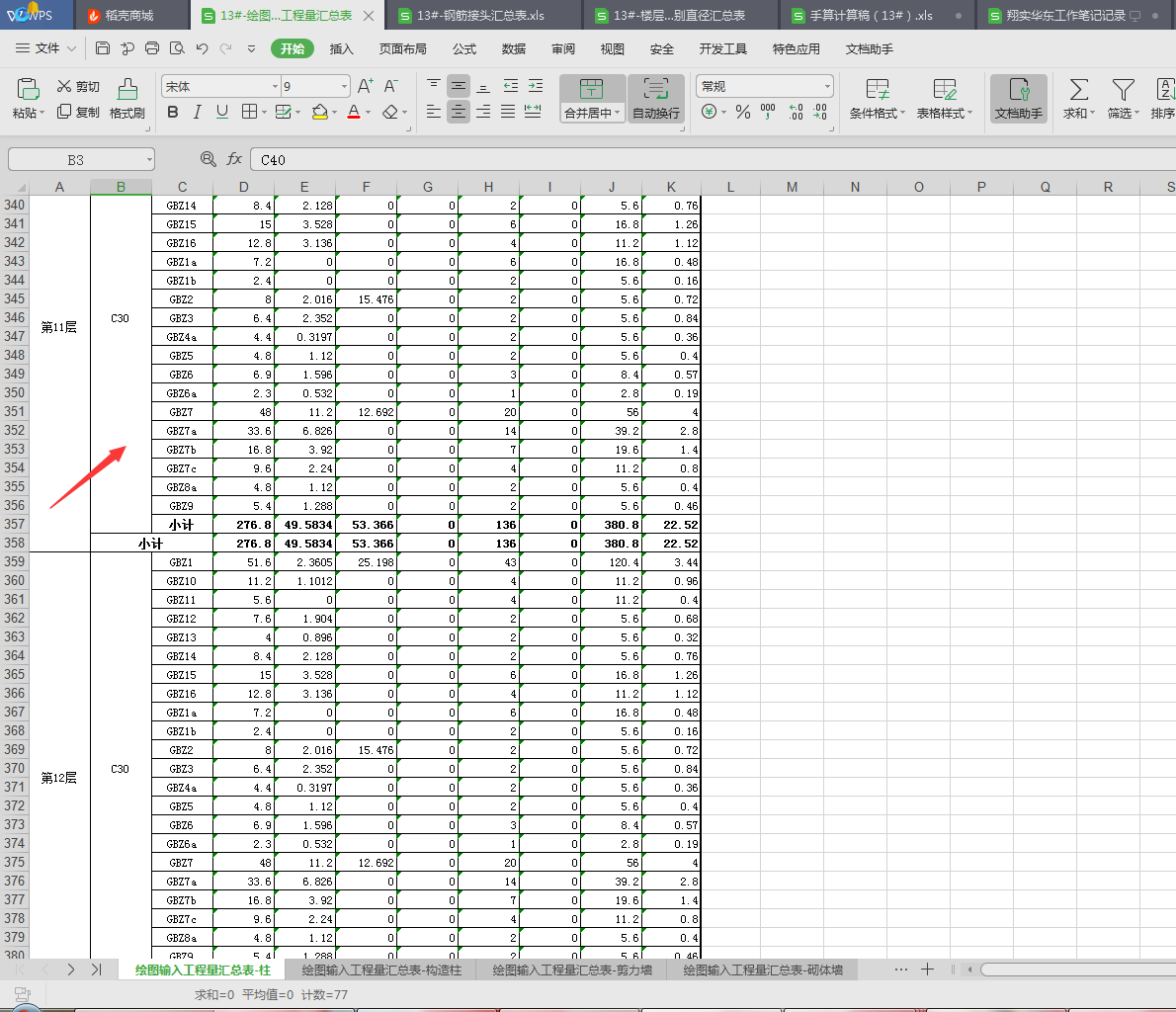Image resolution: width=1176 pixels, height=1012 pixels.
Task: Expand the quick access toolbar customize arrow
Action: point(251,48)
